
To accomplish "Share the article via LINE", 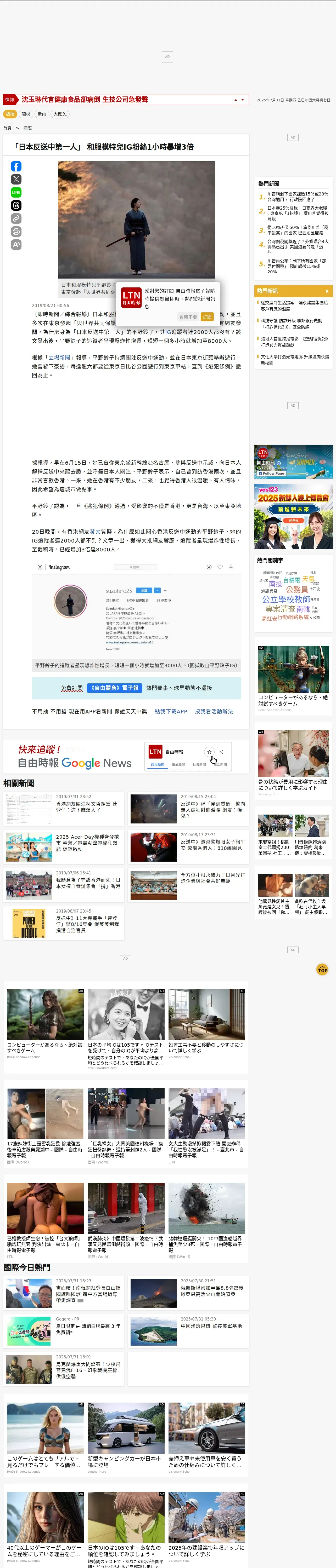I will point(16,192).
